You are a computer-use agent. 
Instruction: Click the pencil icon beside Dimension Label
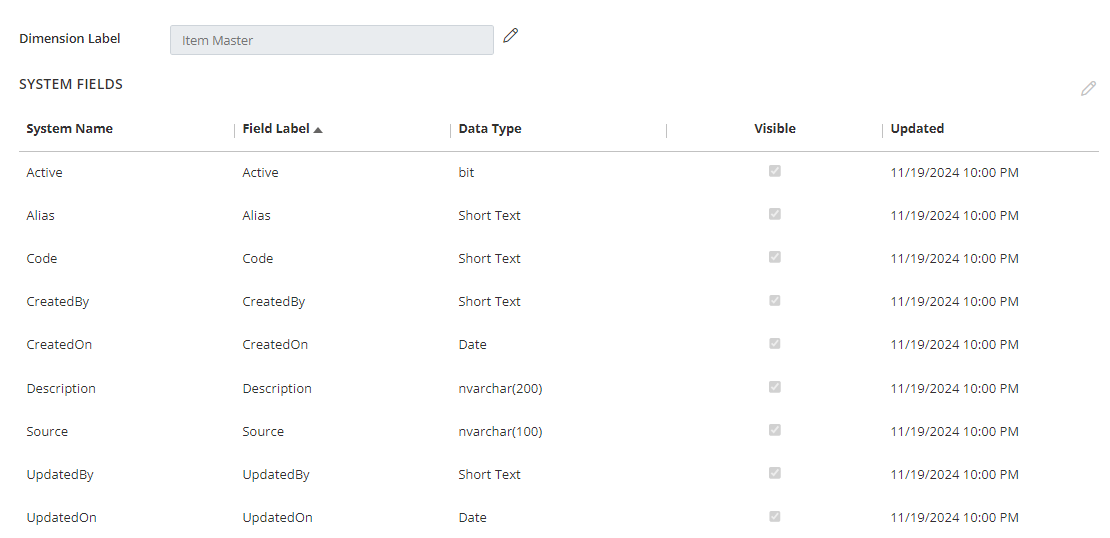click(x=511, y=36)
